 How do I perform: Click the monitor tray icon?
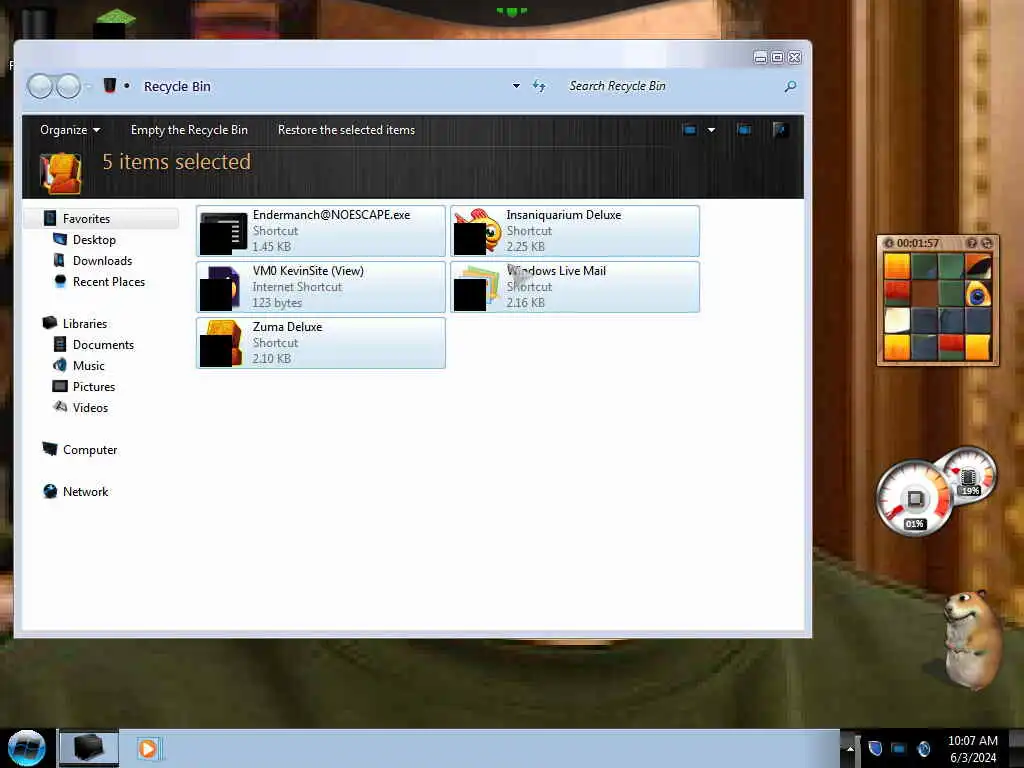[899, 748]
